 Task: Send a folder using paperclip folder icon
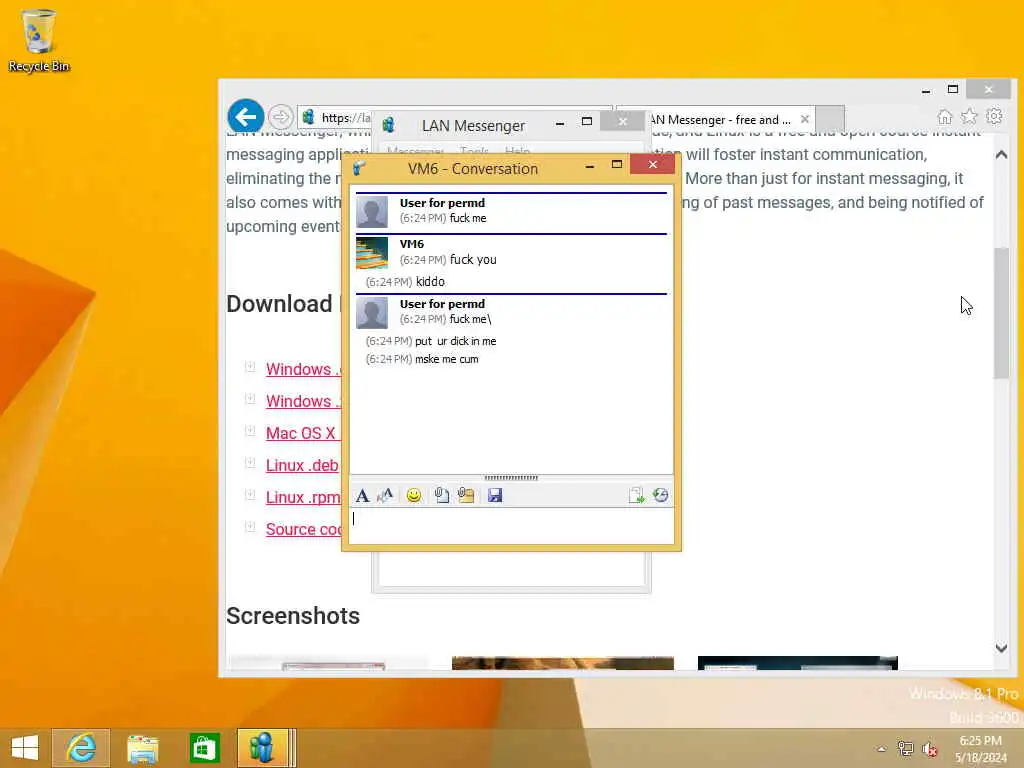coord(466,496)
